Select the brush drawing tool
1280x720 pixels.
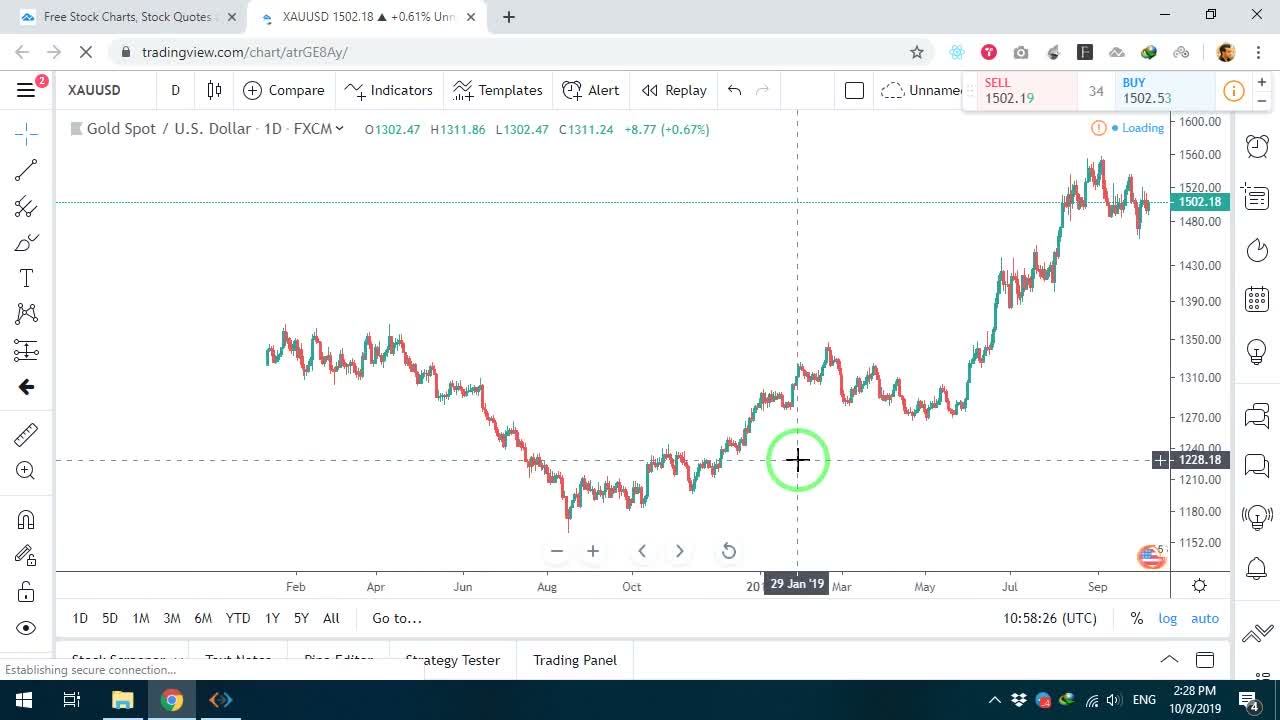pyautogui.click(x=26, y=243)
